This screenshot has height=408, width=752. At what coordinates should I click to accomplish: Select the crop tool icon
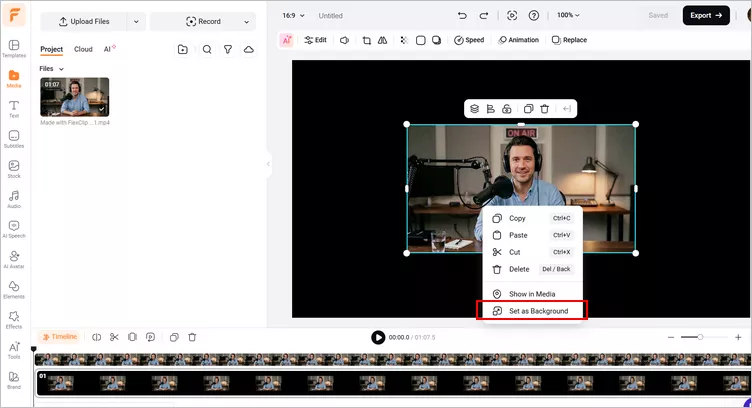coord(367,40)
